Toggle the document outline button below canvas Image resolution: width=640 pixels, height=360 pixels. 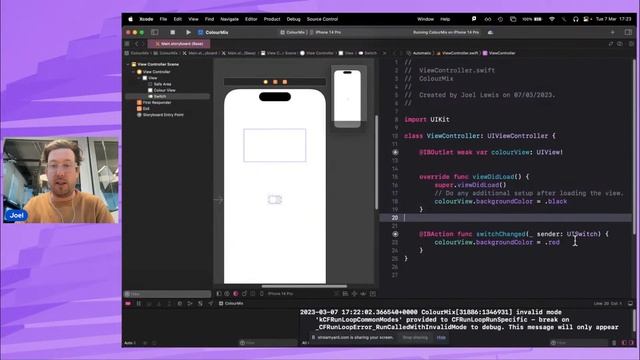219,293
